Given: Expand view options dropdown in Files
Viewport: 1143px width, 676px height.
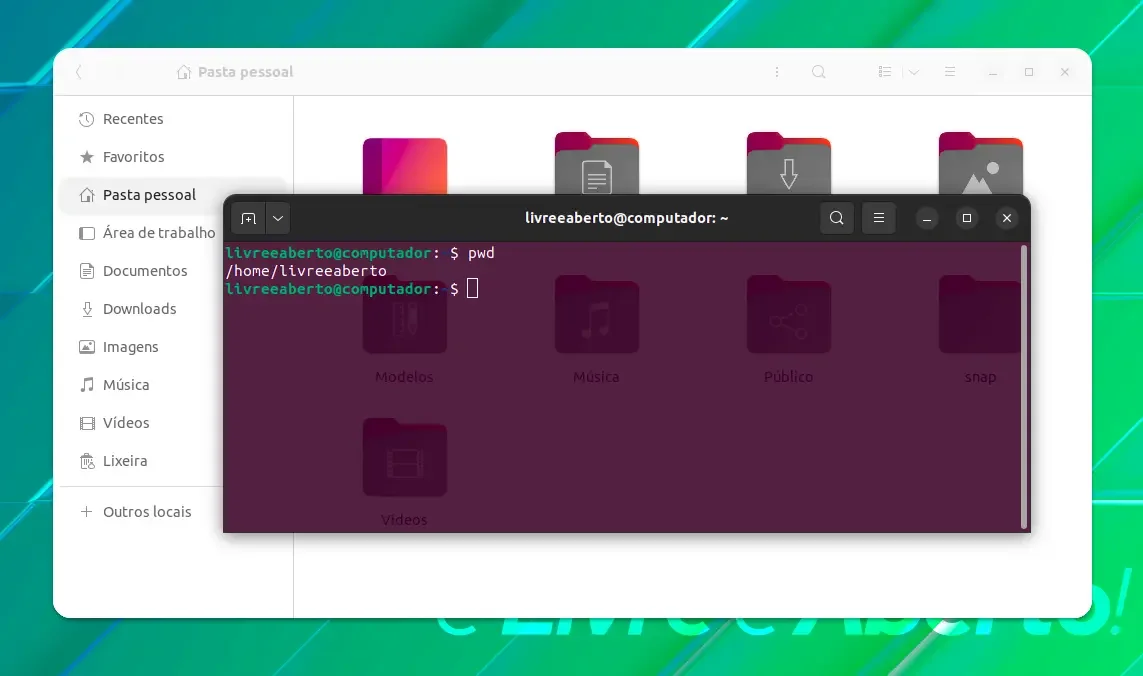Looking at the screenshot, I should click(913, 72).
